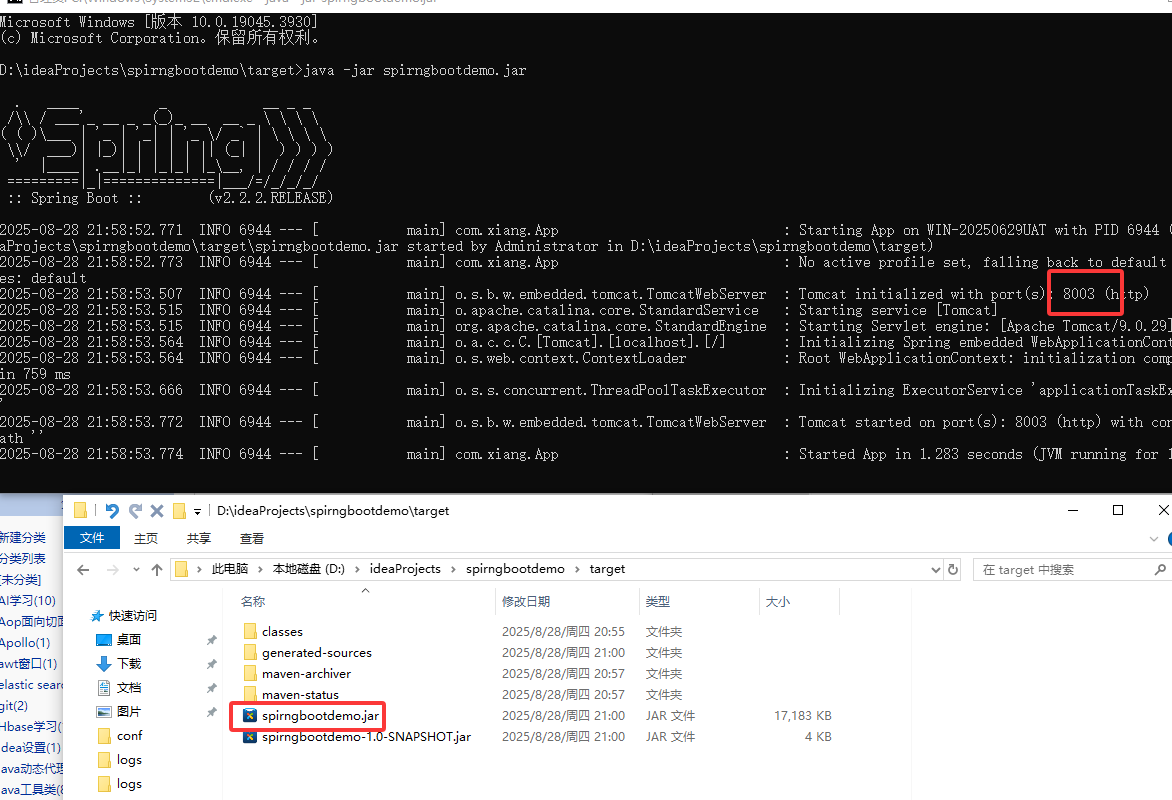
Task: Switch to the 共享 ribbon tab
Action: [x=199, y=538]
